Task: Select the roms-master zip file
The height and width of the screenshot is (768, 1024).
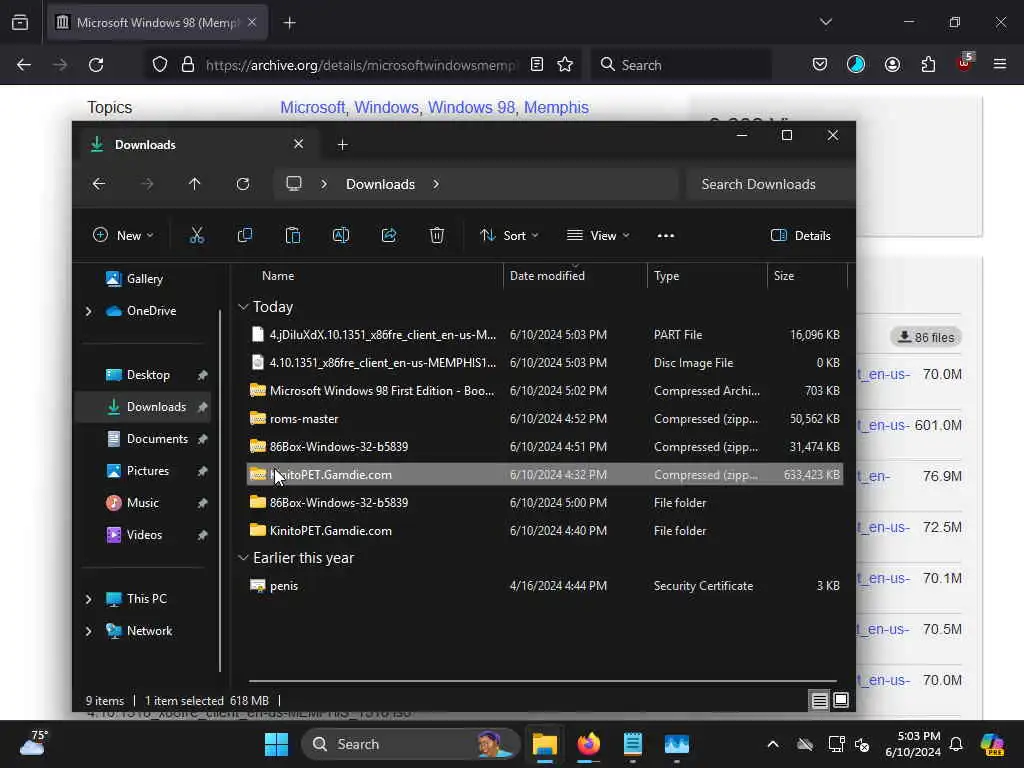Action: tap(545, 419)
